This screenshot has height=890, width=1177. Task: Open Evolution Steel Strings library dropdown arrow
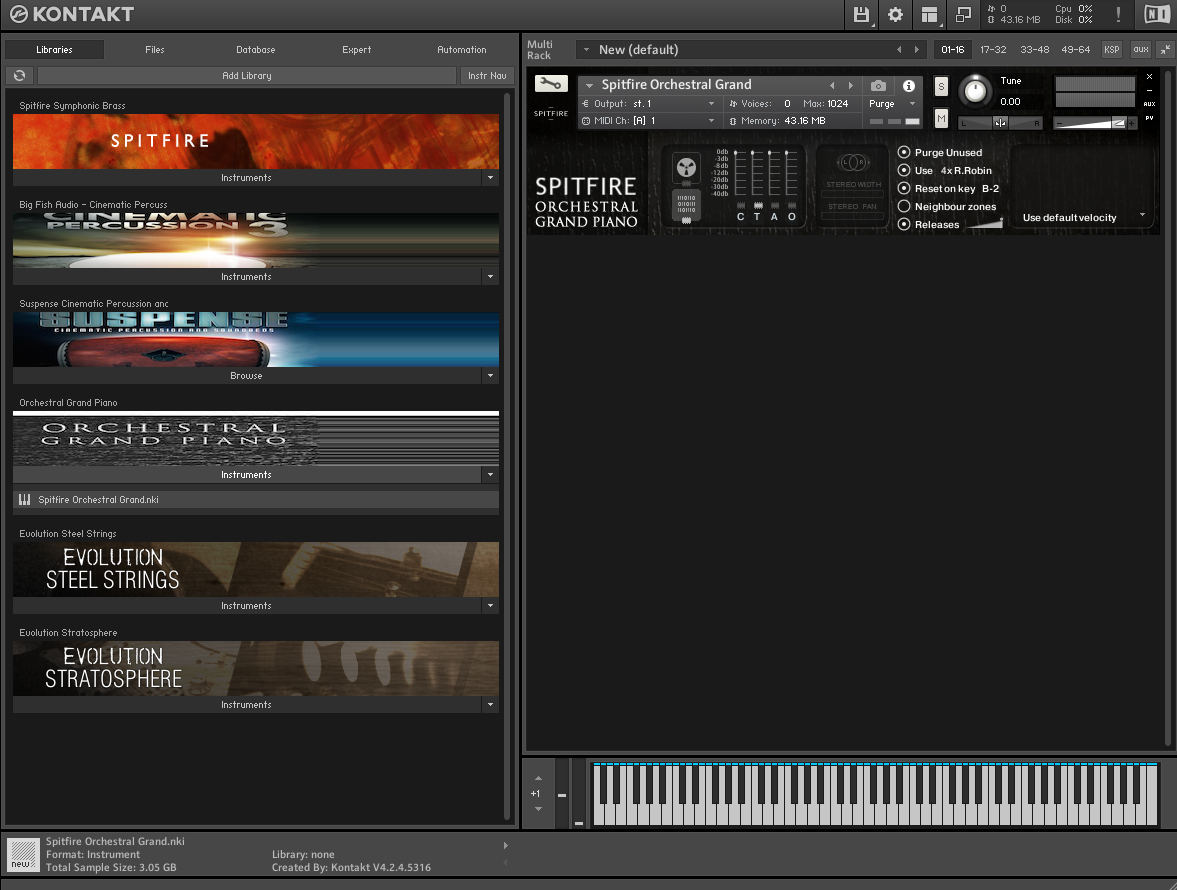point(490,606)
